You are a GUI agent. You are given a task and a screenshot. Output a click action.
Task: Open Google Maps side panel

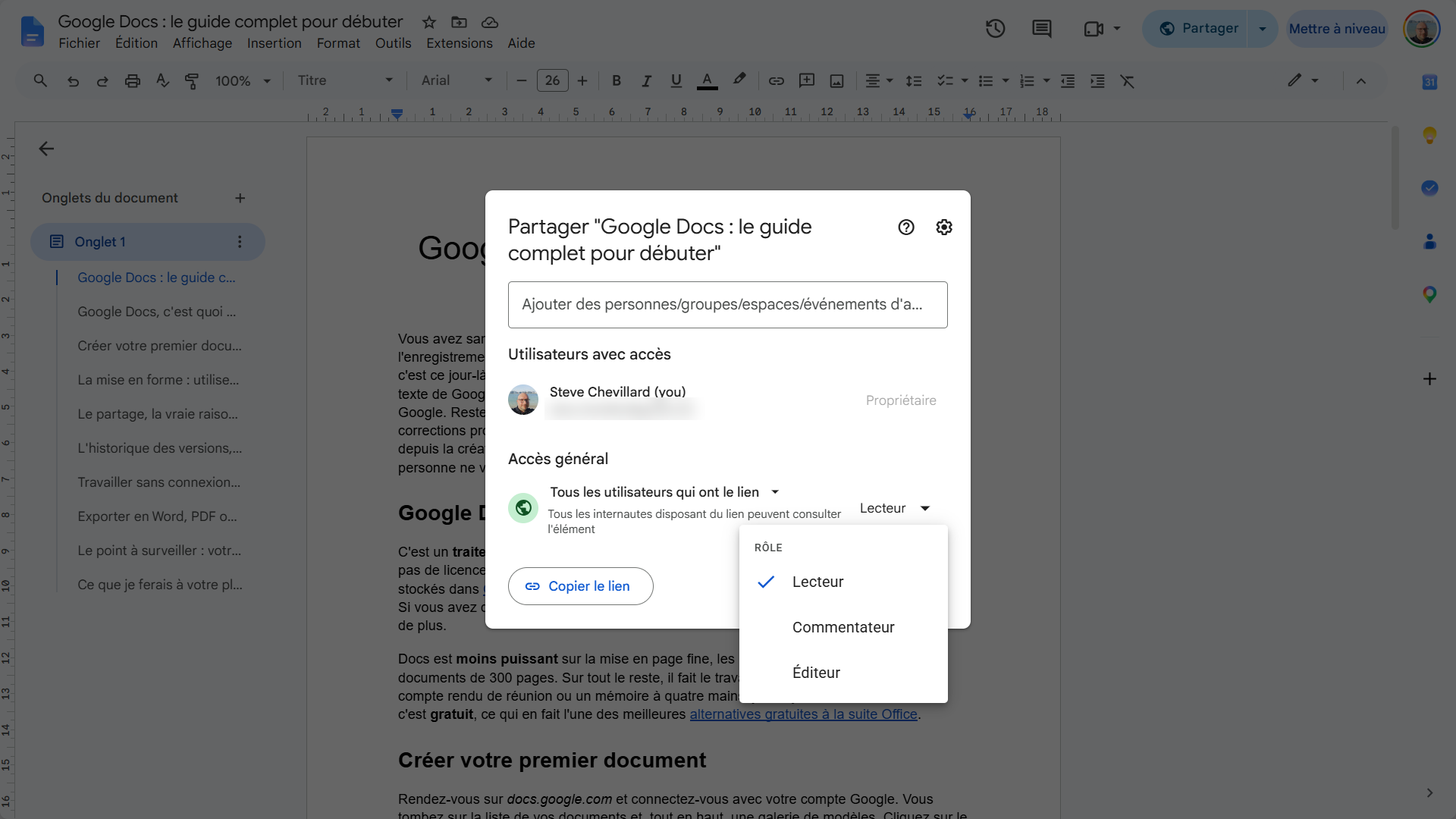click(x=1429, y=294)
